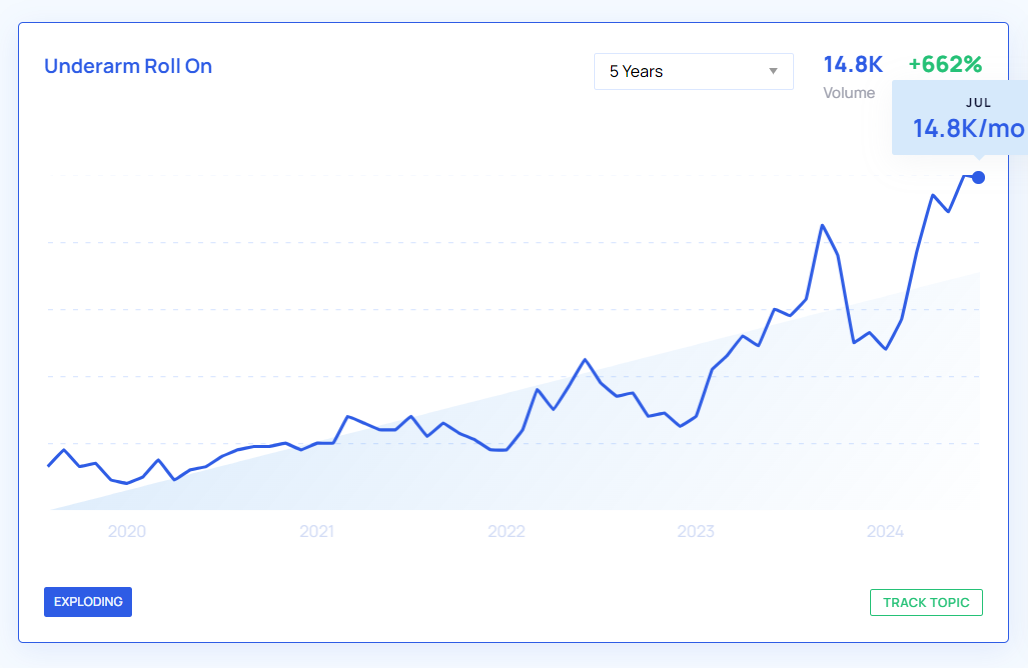Click the highlighted July data point dot

(978, 177)
